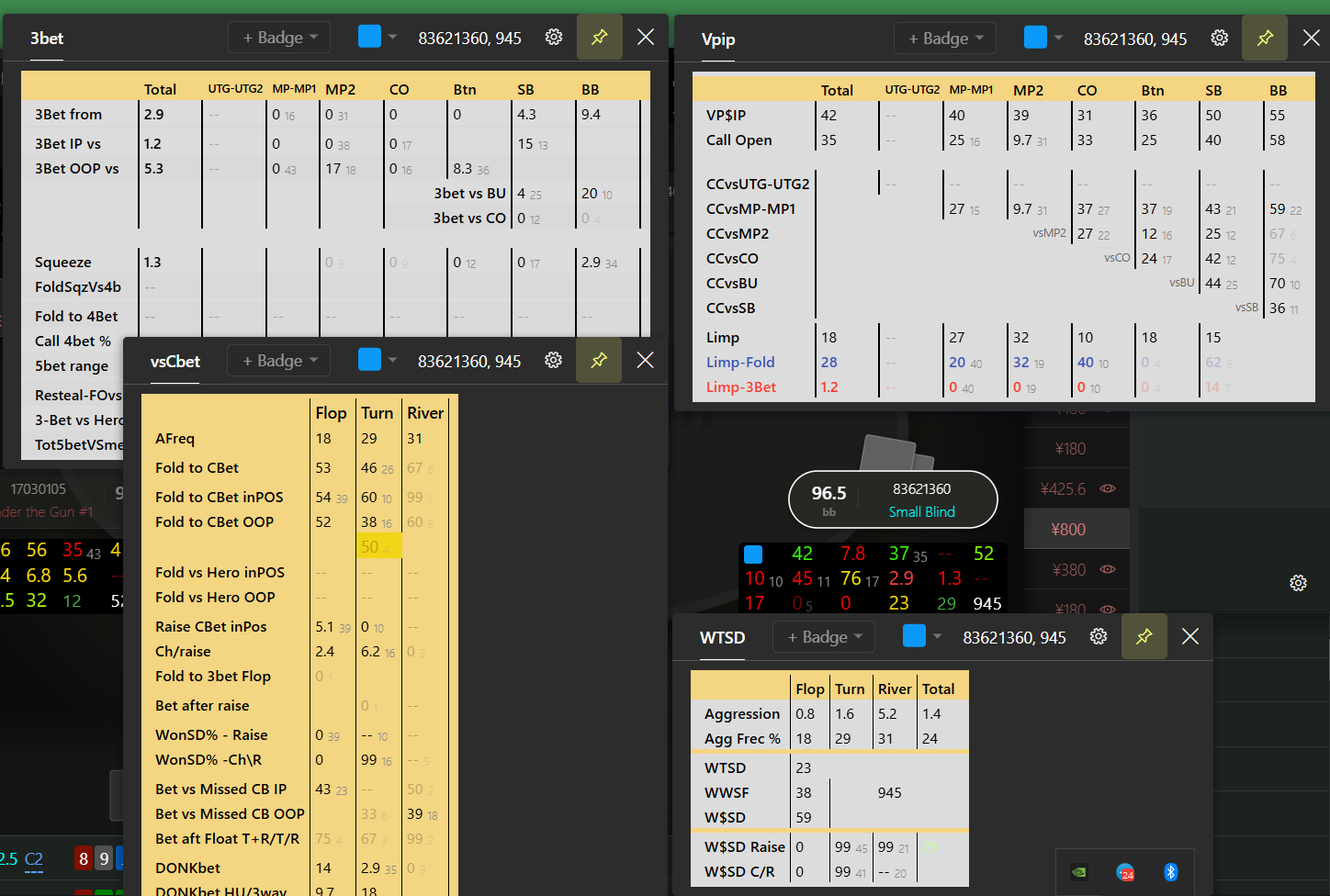Click Bet vs Missed CB OOP label

click(x=230, y=813)
